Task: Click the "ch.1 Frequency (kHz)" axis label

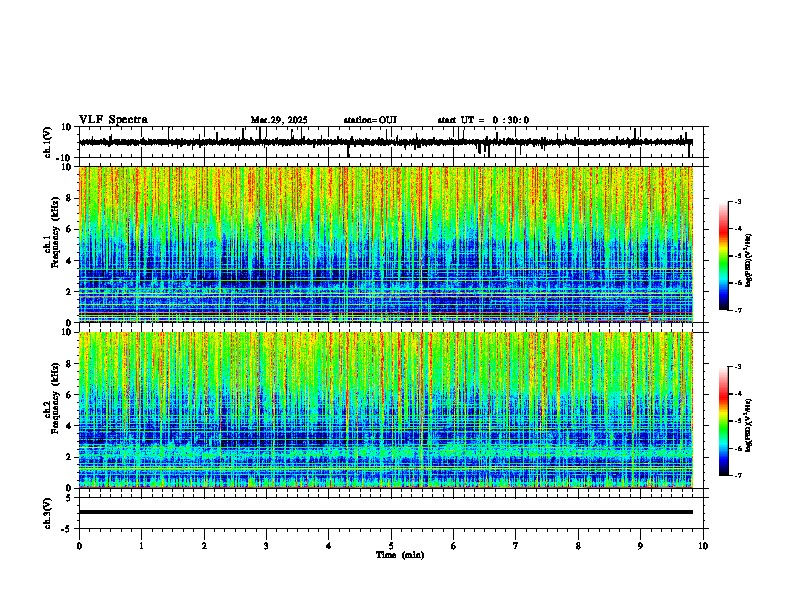Action: click(52, 232)
